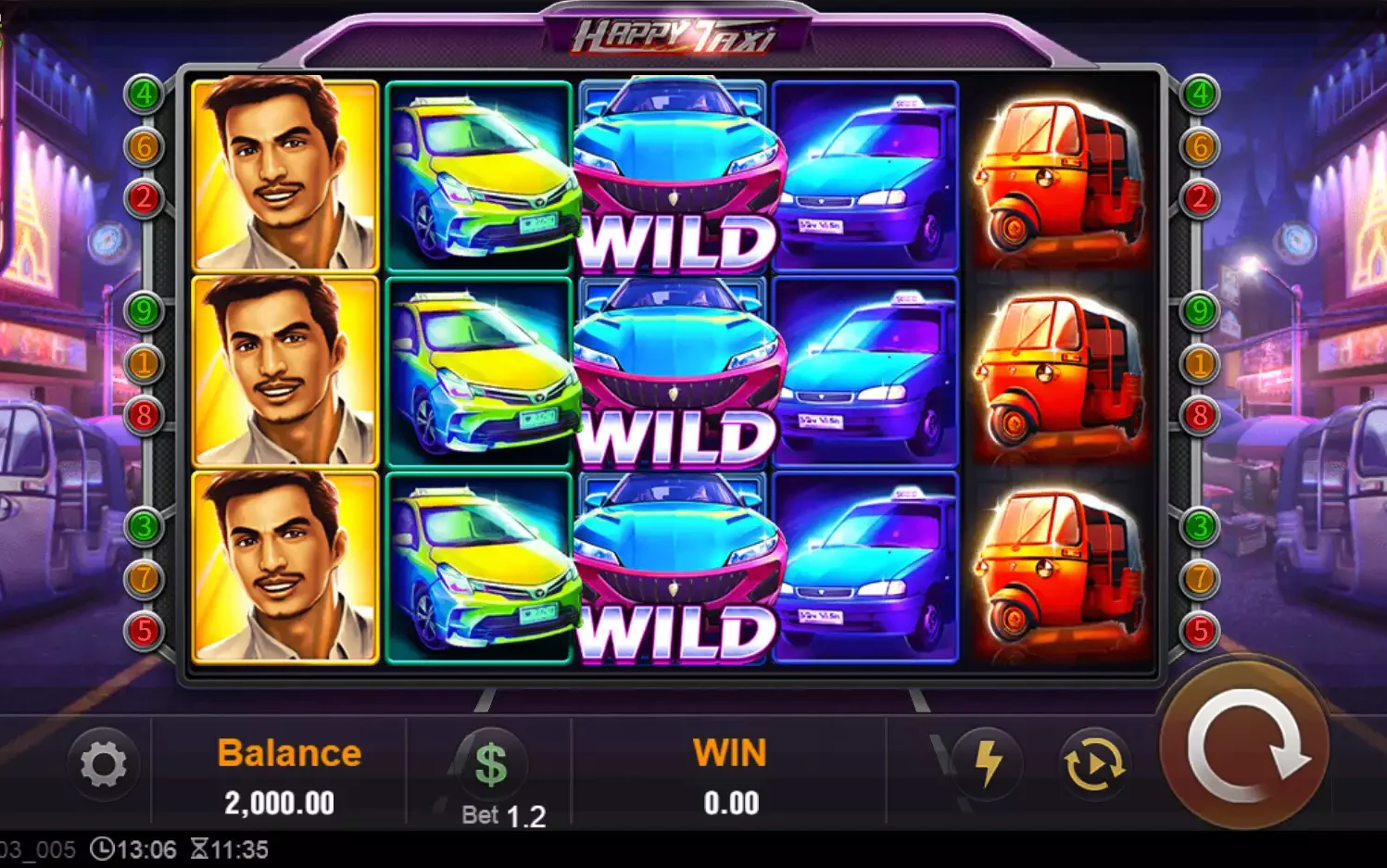The width and height of the screenshot is (1387, 868).
Task: Click the top-left taxi driver symbol
Action: click(285, 175)
